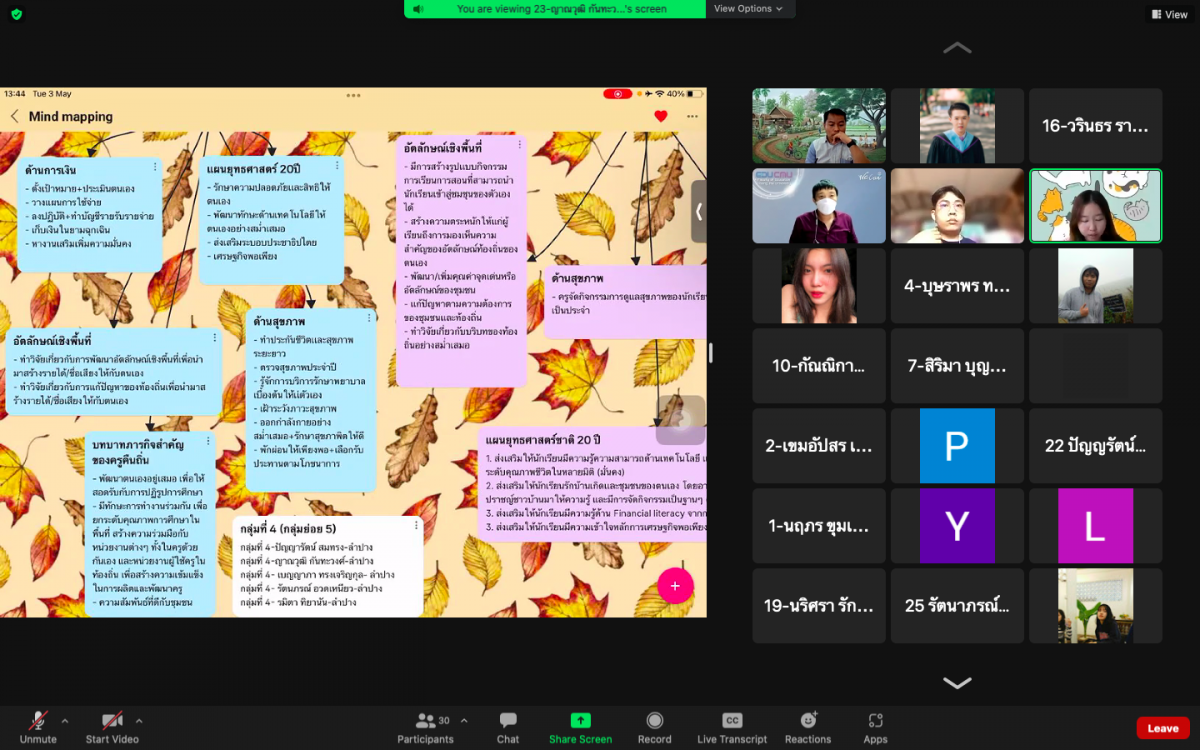This screenshot has width=1200, height=750.
Task: Click the pink plus button to add a post
Action: 675,586
